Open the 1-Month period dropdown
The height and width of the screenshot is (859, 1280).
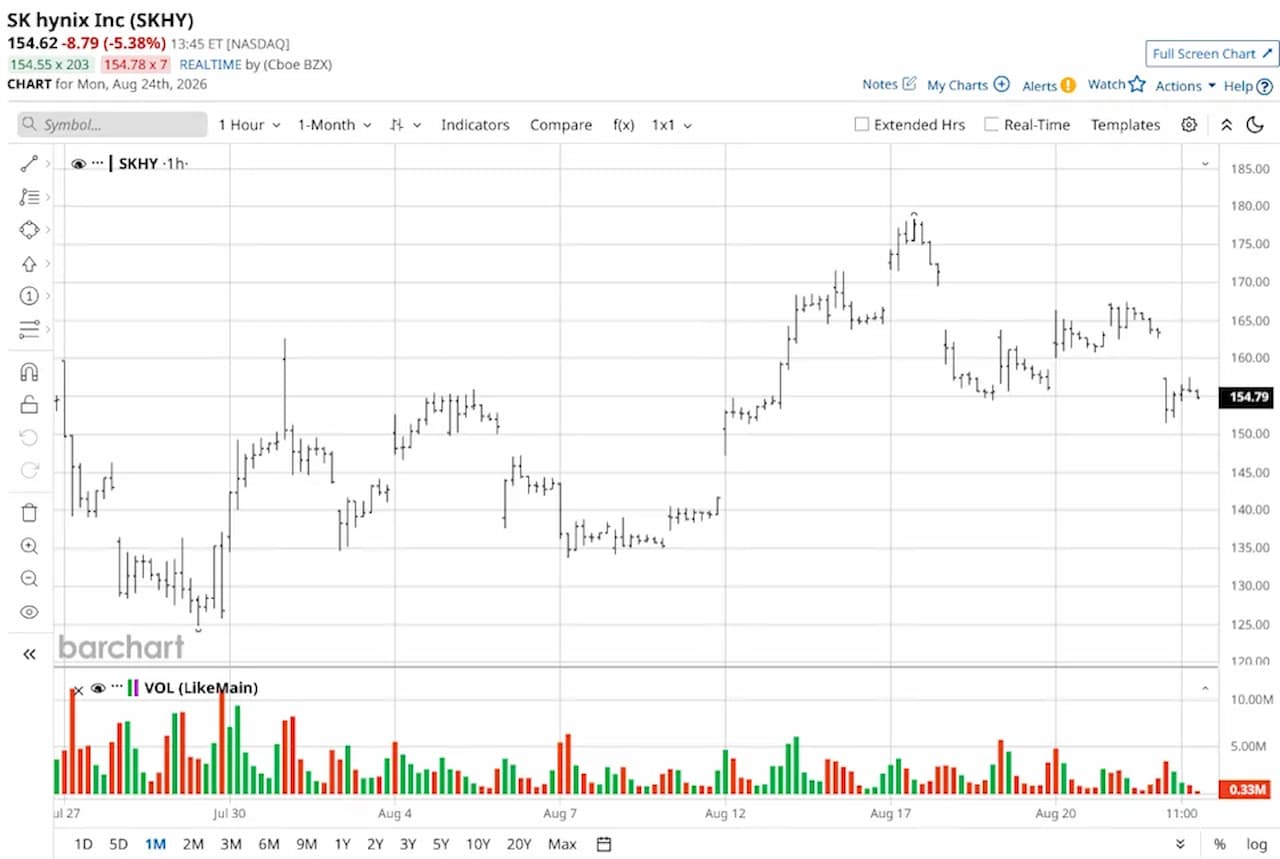(334, 125)
